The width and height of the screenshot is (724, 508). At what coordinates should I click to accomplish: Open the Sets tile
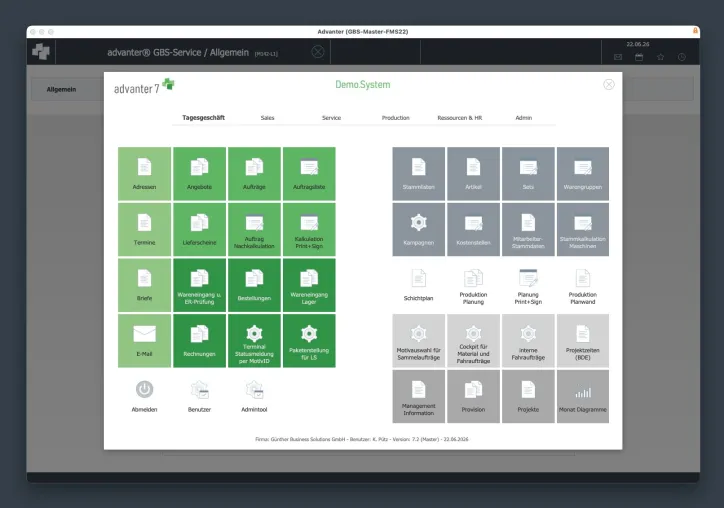(x=528, y=174)
